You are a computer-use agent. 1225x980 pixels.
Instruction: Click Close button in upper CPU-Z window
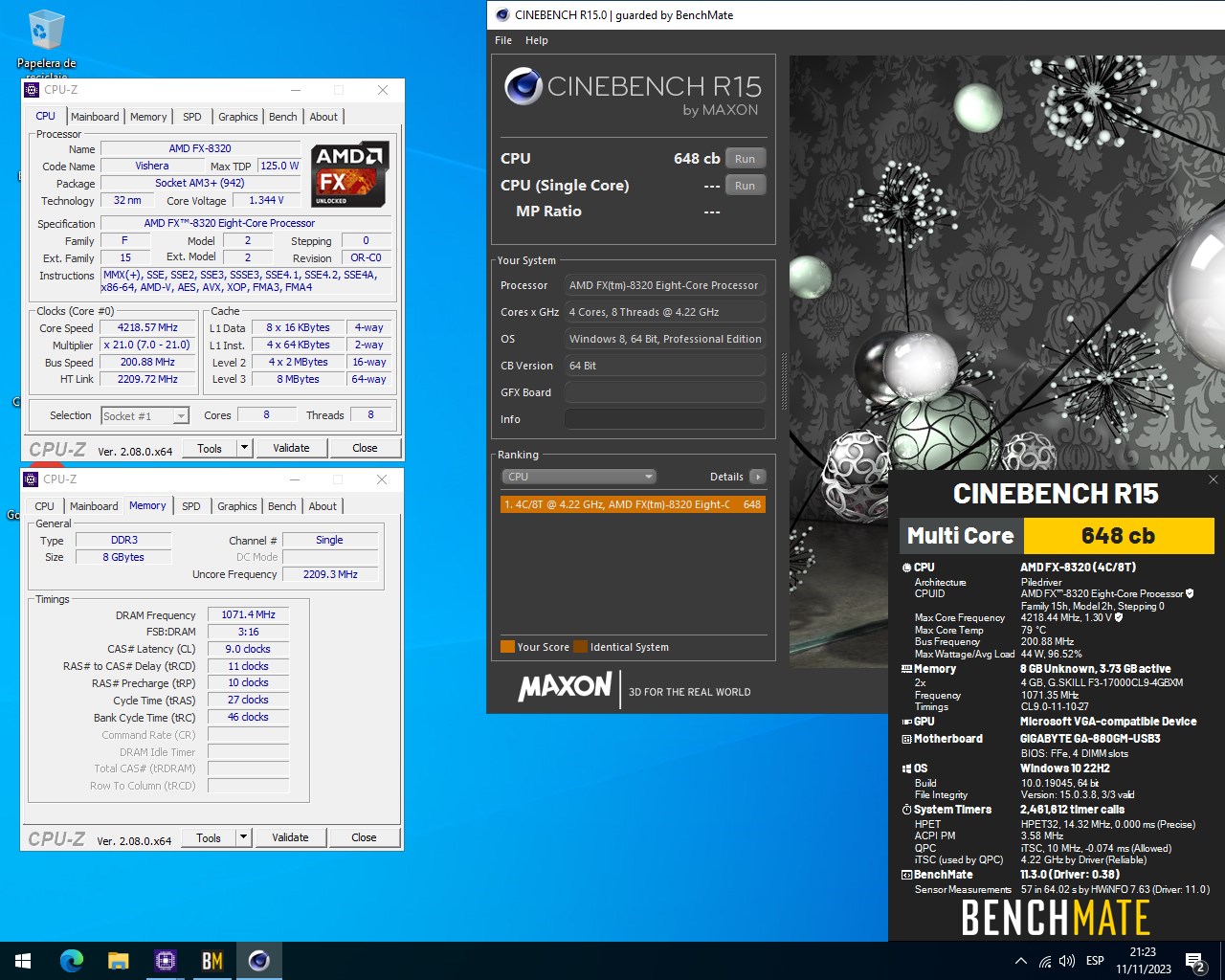pos(365,448)
